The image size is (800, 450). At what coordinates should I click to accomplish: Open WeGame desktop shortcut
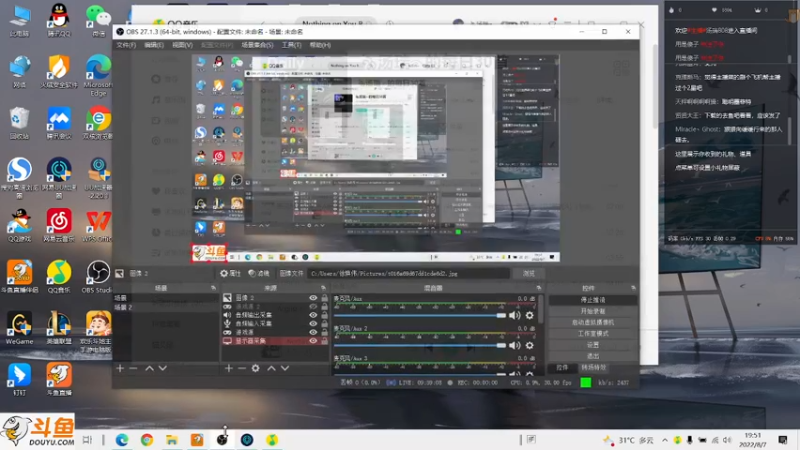[x=19, y=328]
